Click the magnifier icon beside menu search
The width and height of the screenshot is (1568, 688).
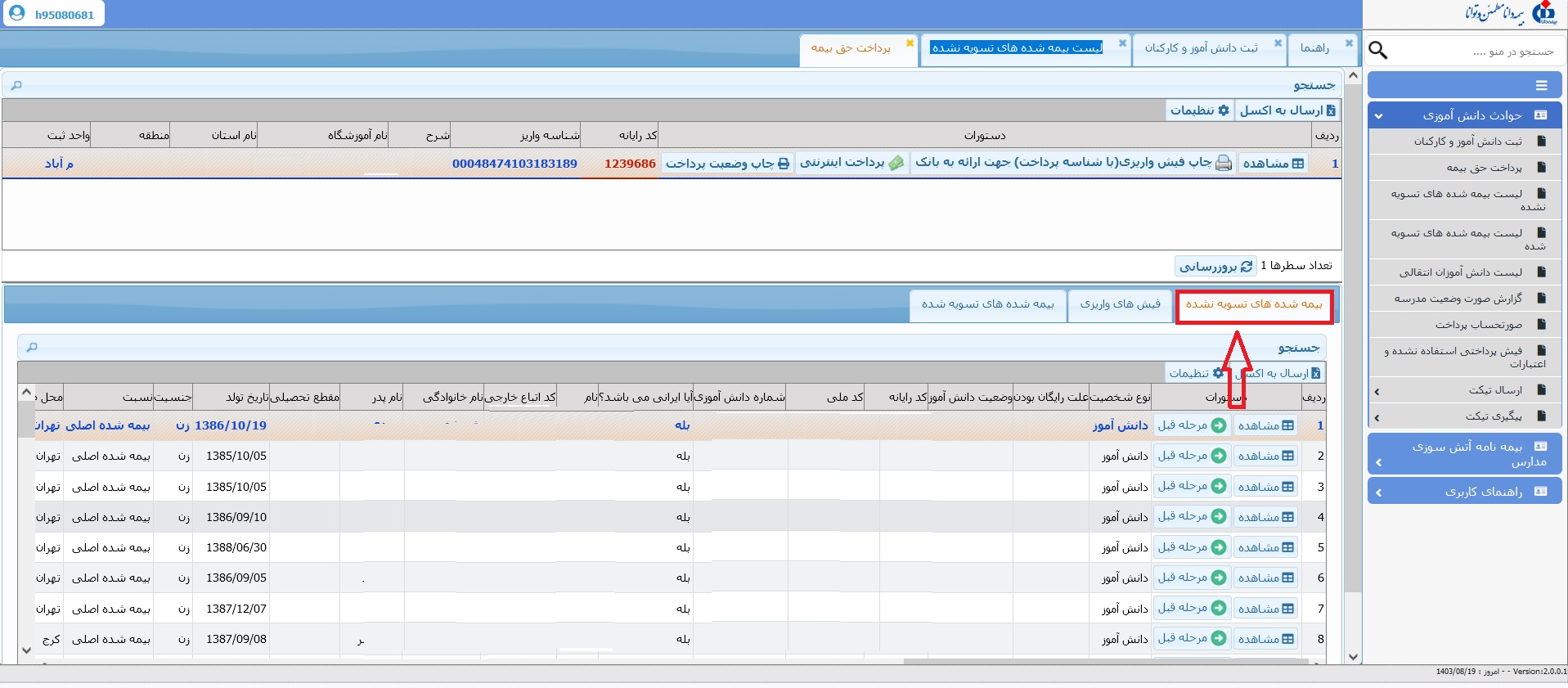pyautogui.click(x=1378, y=51)
